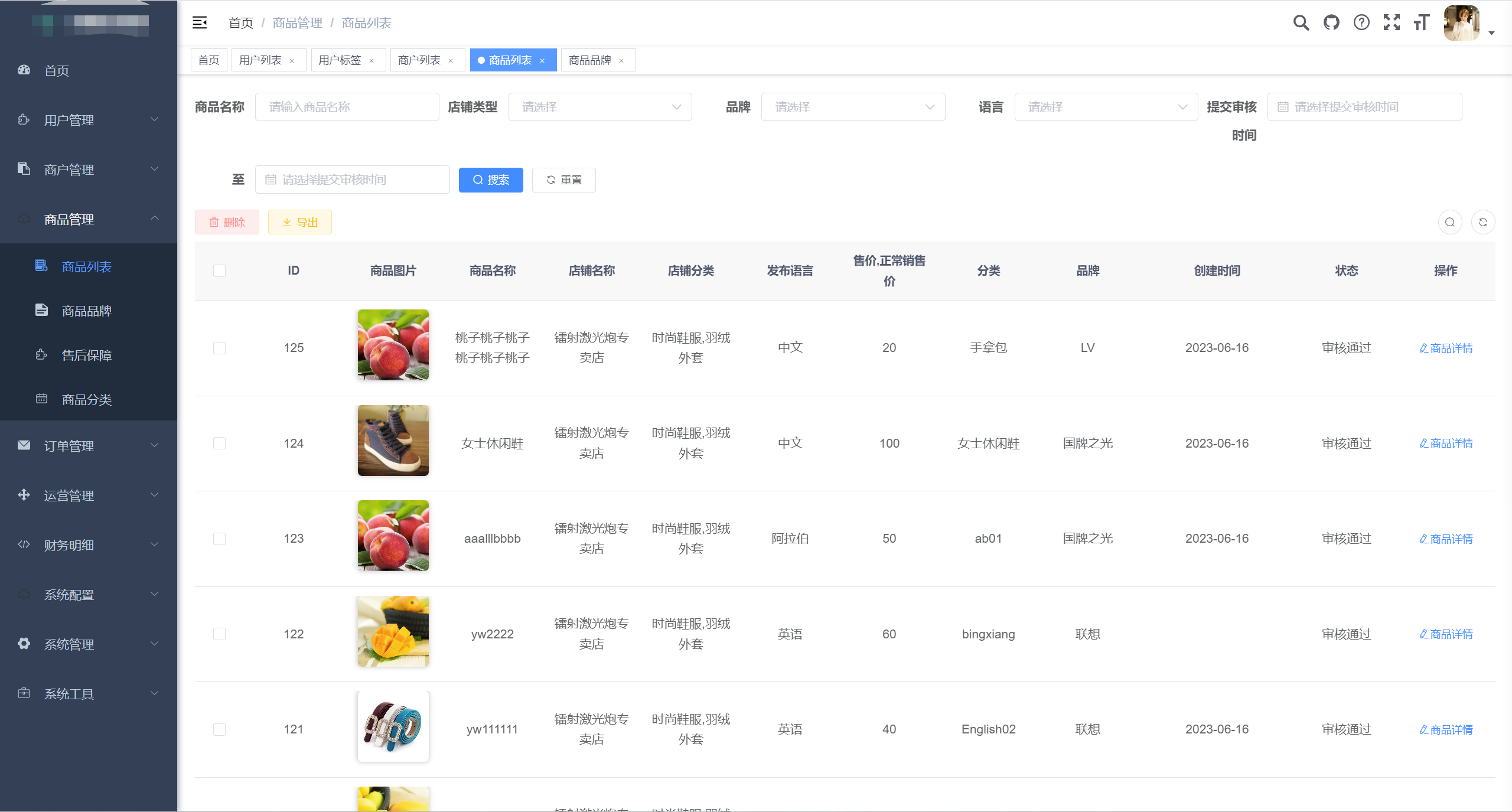Expand the 系统配置 sidebar menu

pyautogui.click(x=89, y=595)
